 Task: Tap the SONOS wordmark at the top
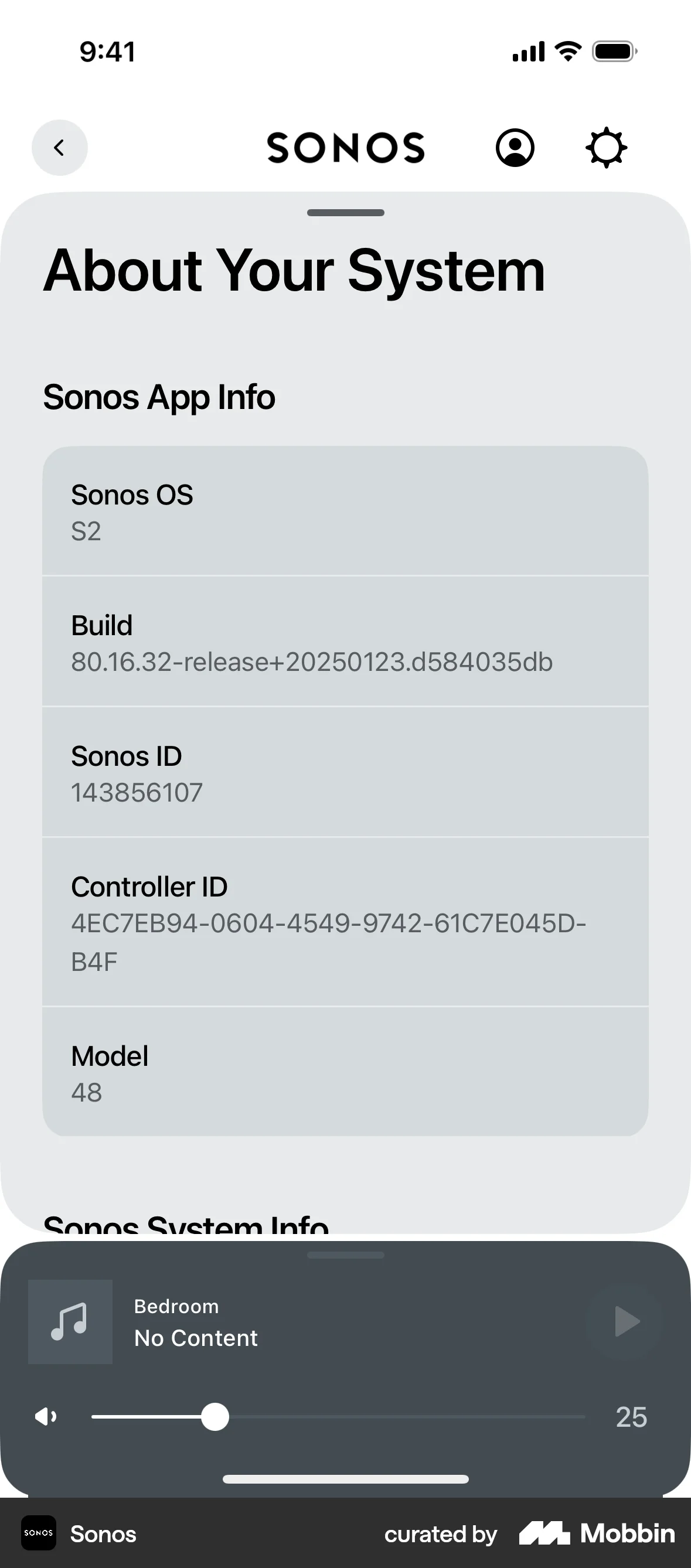click(345, 146)
